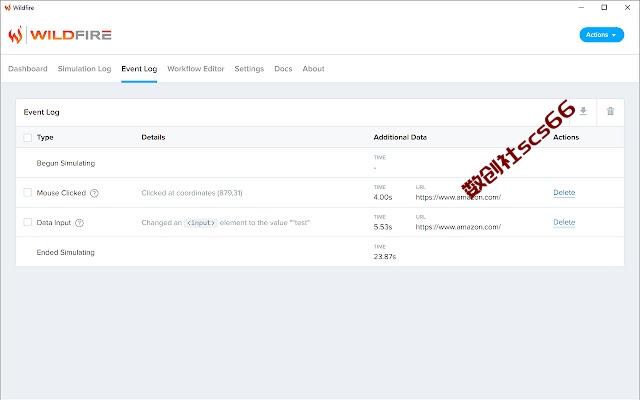Maximize the Wildfire window
Viewport: 640px width, 400px height.
pos(604,7)
